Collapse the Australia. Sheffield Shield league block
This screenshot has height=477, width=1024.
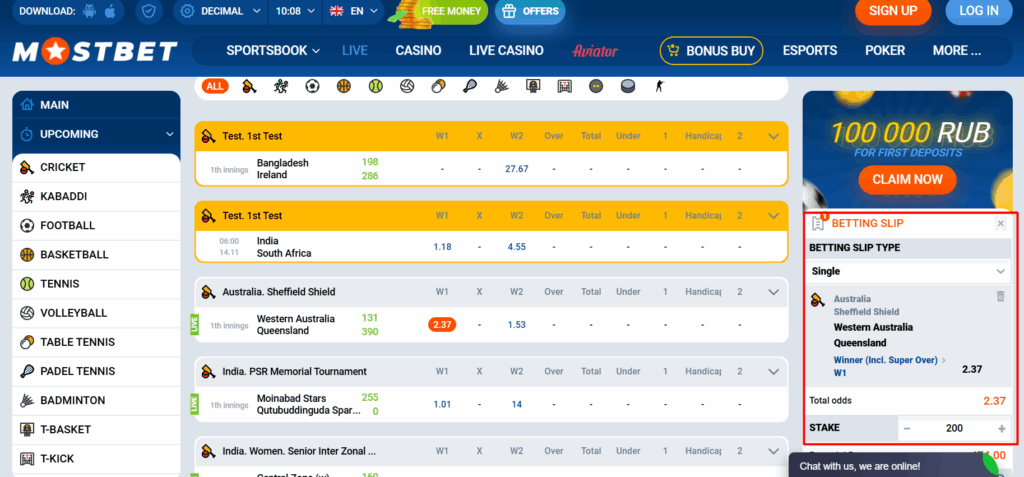click(x=774, y=292)
